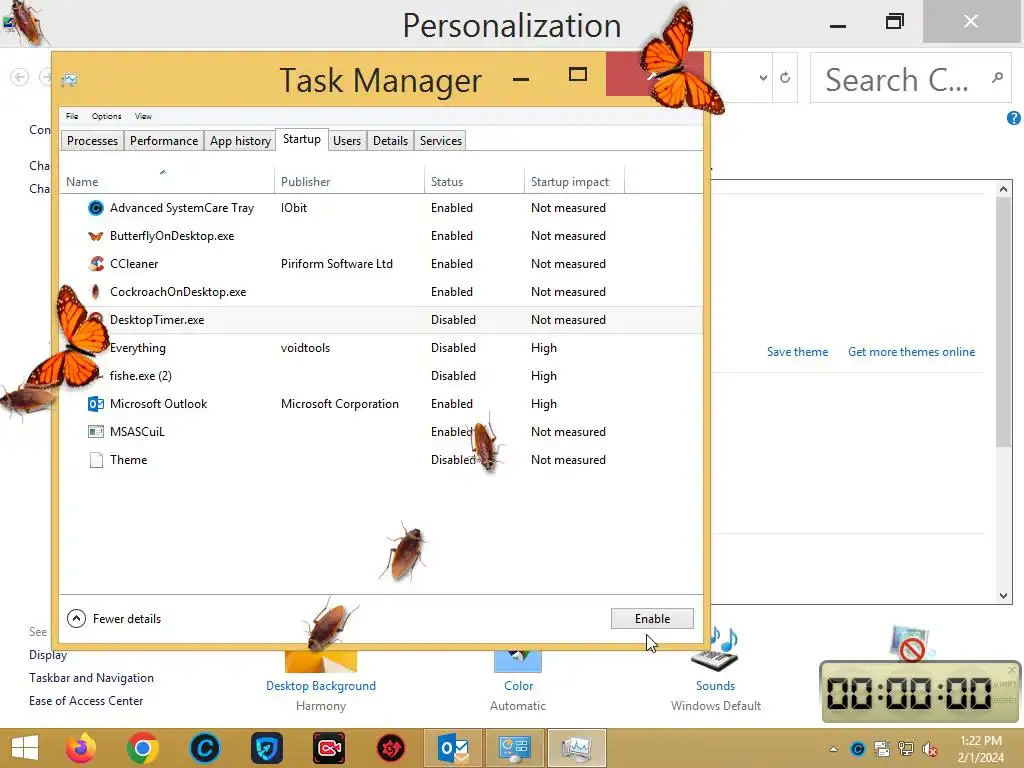
Task: Click the CockroachOnDesktop.exe row icon
Action: click(x=96, y=292)
